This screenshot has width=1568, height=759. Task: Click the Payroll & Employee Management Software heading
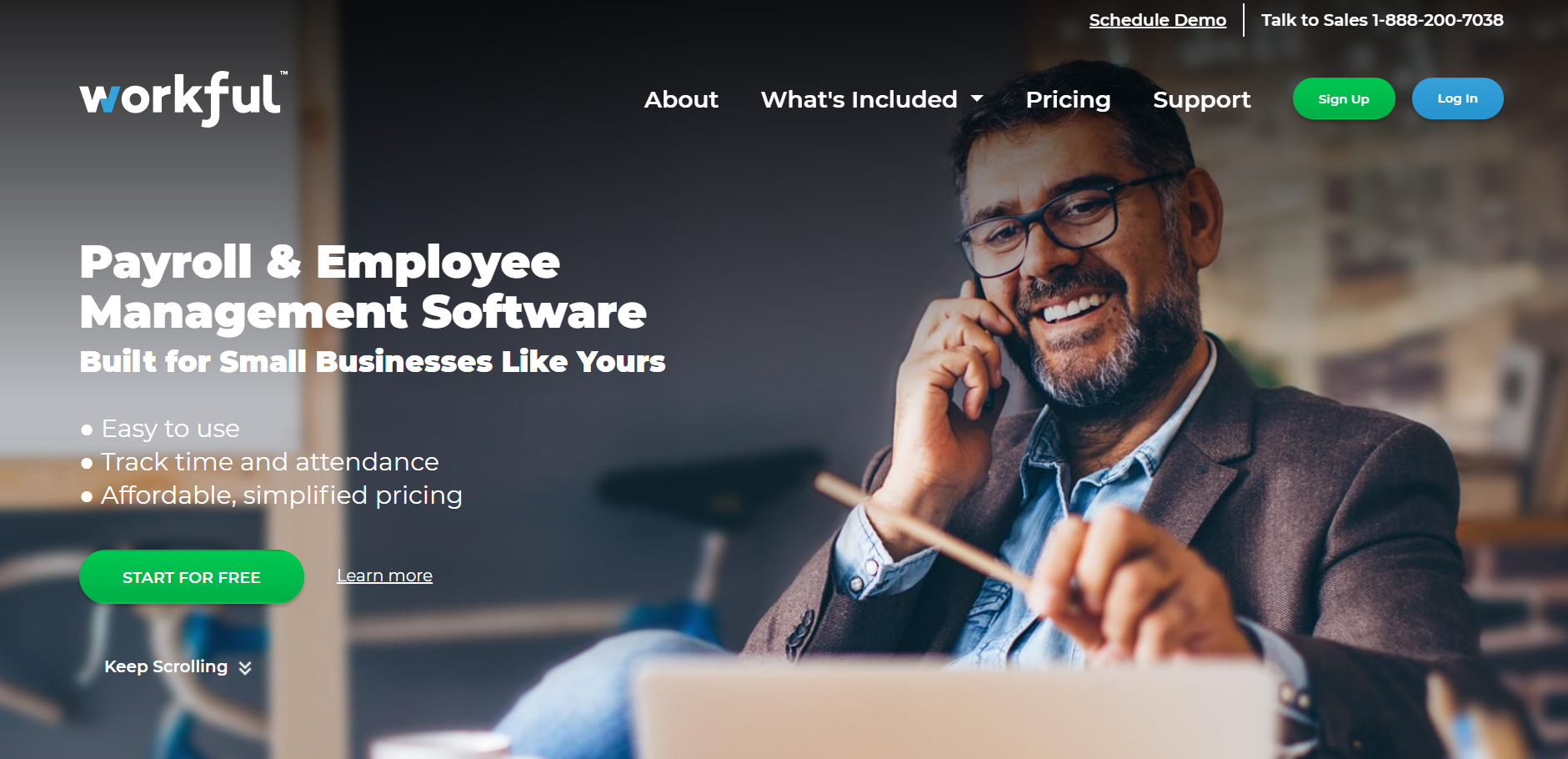[x=363, y=287]
